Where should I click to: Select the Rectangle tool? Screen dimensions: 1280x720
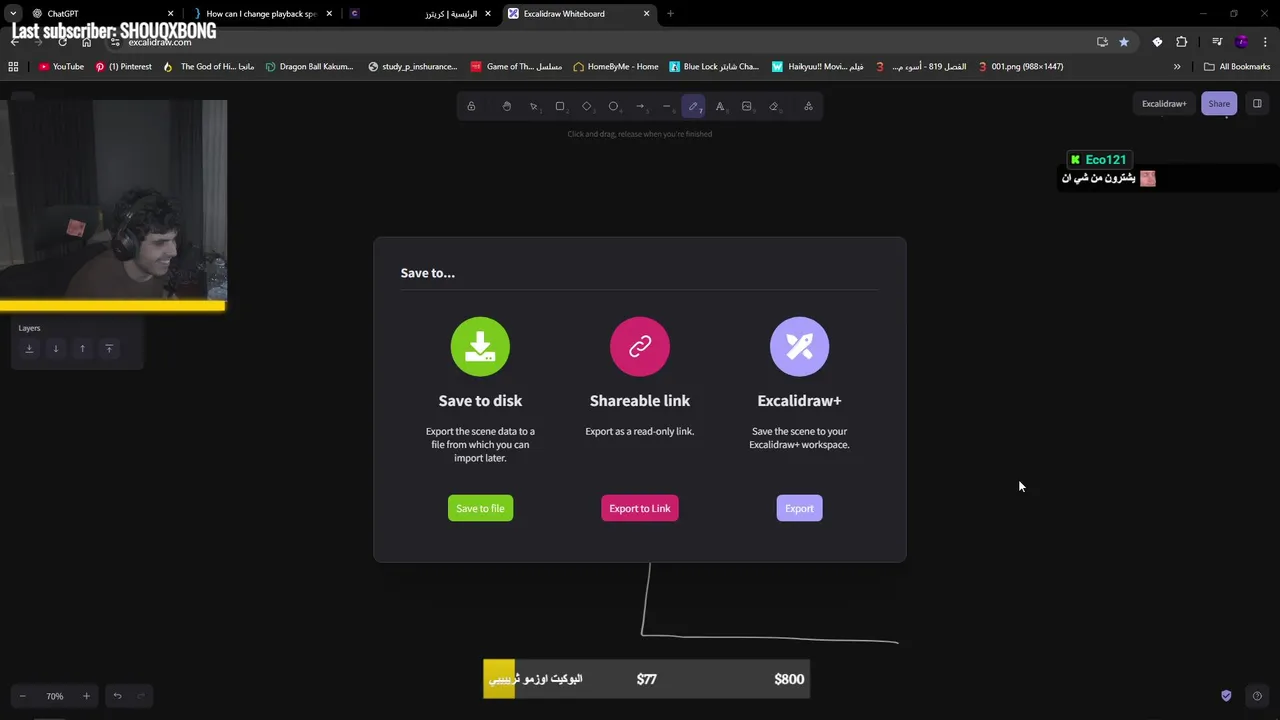560,106
